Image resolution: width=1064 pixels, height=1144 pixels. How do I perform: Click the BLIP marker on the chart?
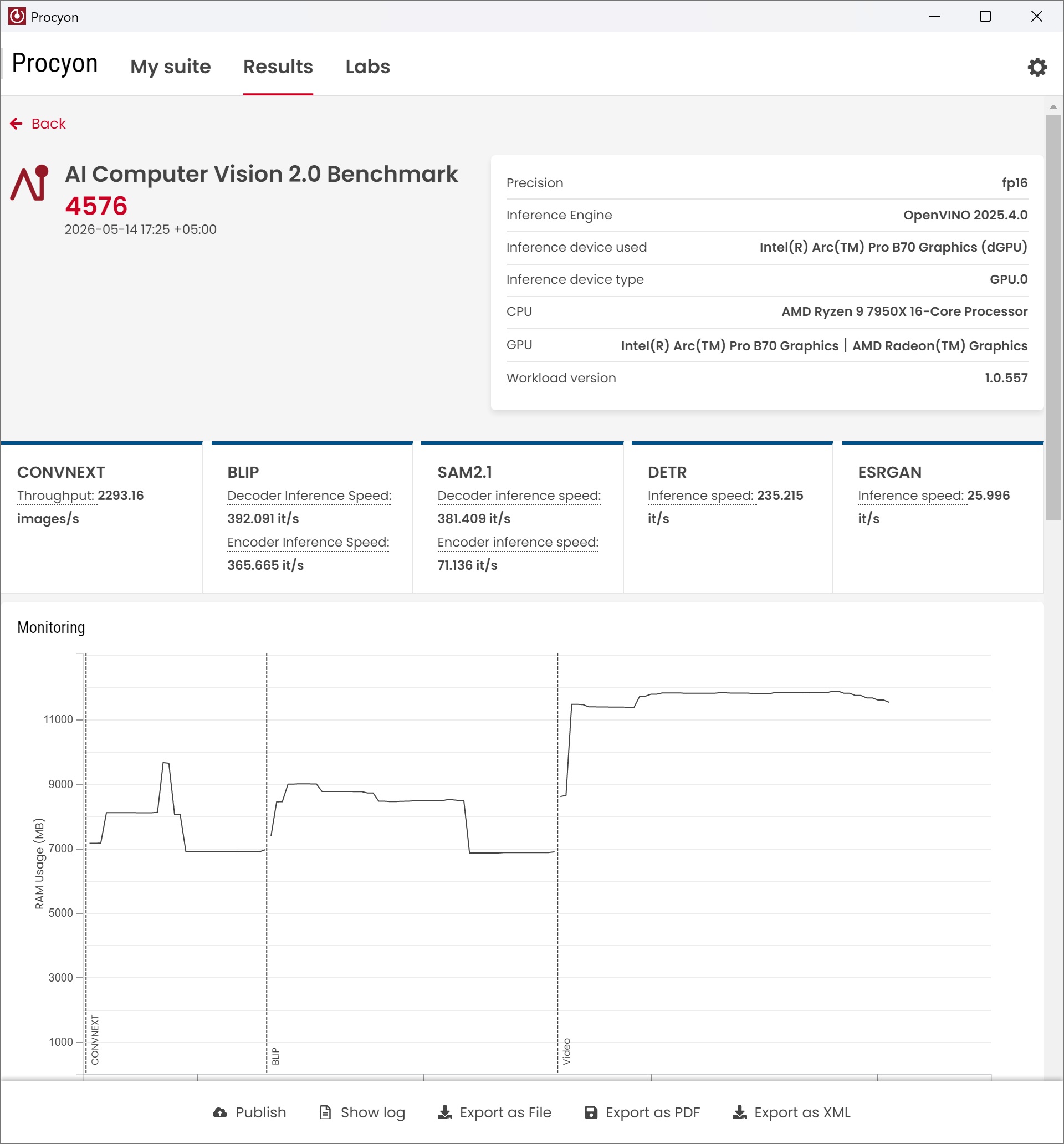(x=275, y=1056)
